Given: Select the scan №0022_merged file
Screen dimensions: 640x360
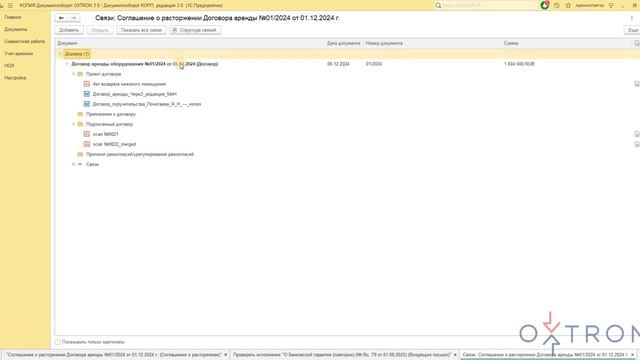Looking at the screenshot, I should click(x=114, y=144).
